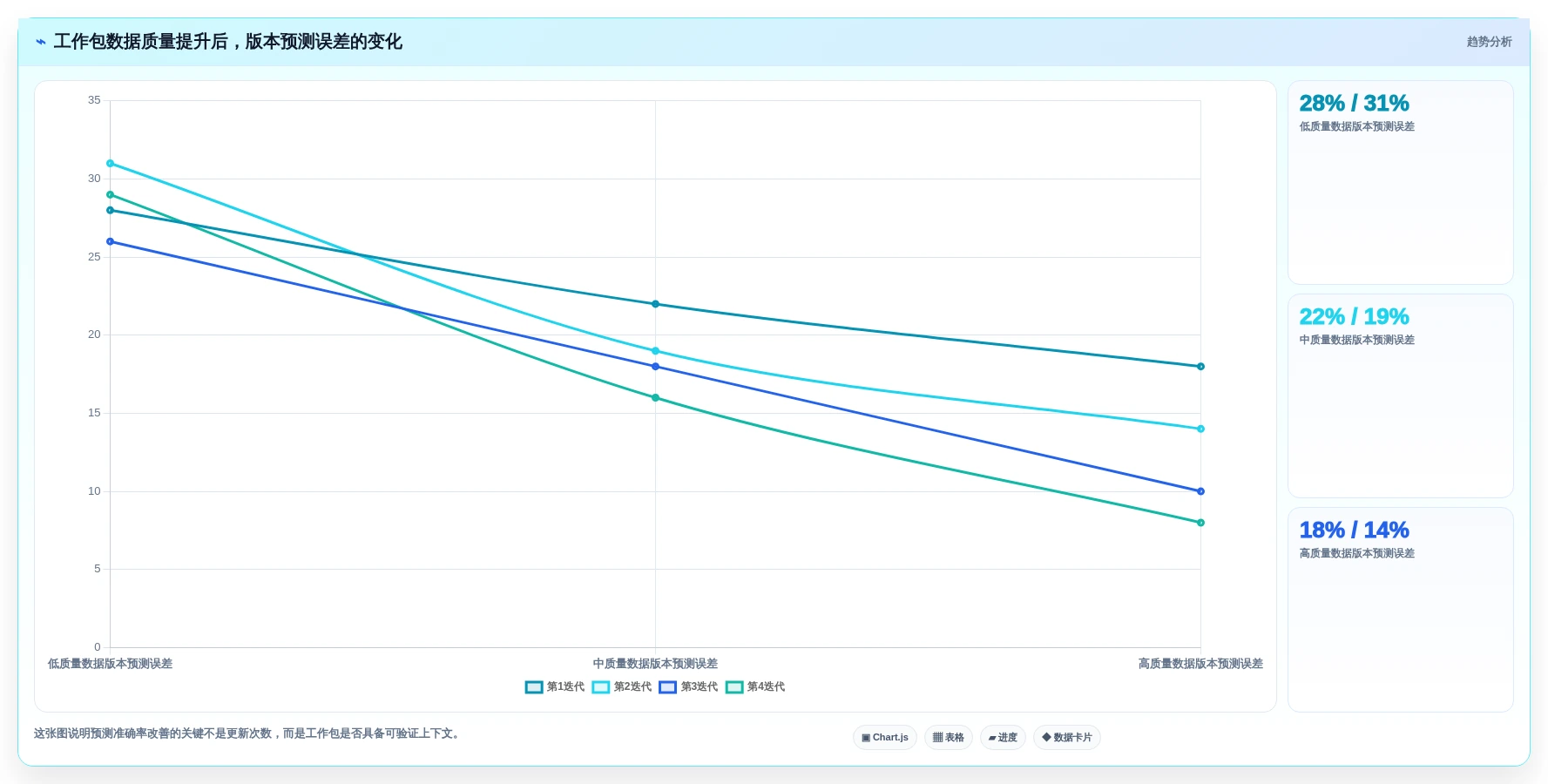
Task: Toggle the 第1迭代 legend swatch
Action: [x=534, y=687]
